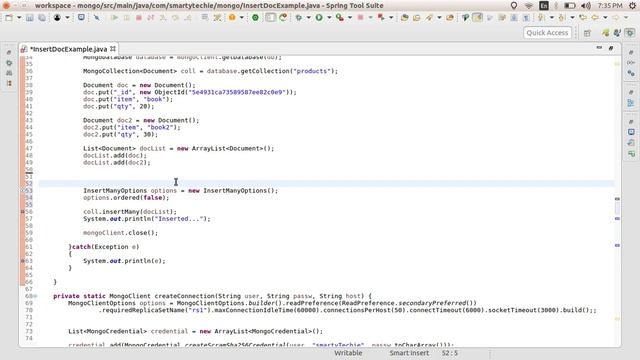The width and height of the screenshot is (640, 360).
Task: Switch to the Debug perspective icon
Action: (x=617, y=33)
